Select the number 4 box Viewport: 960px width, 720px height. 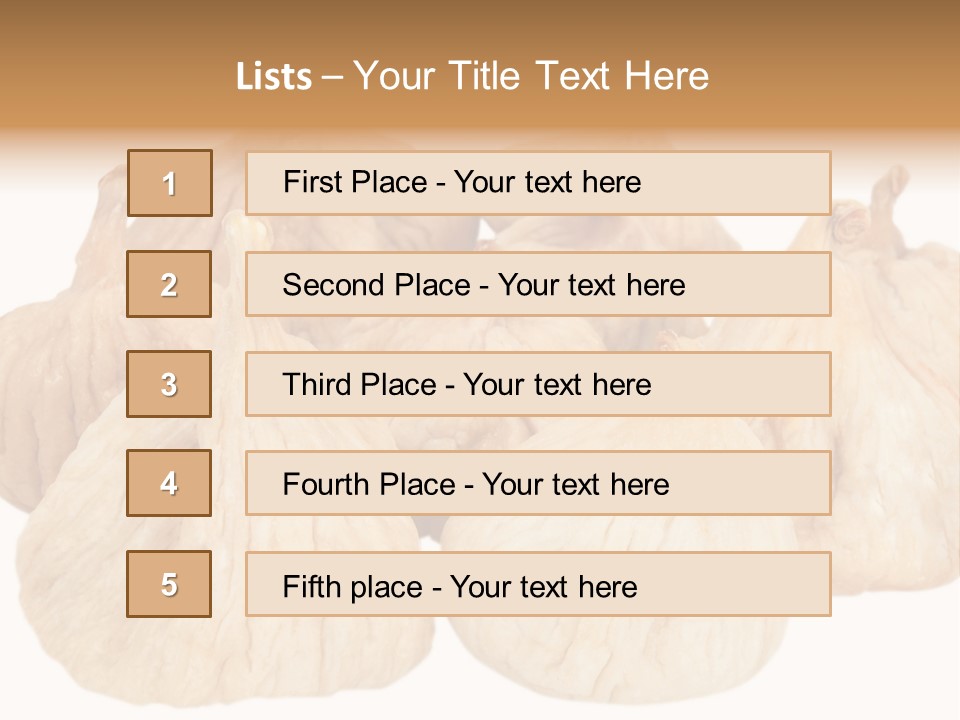pyautogui.click(x=169, y=483)
